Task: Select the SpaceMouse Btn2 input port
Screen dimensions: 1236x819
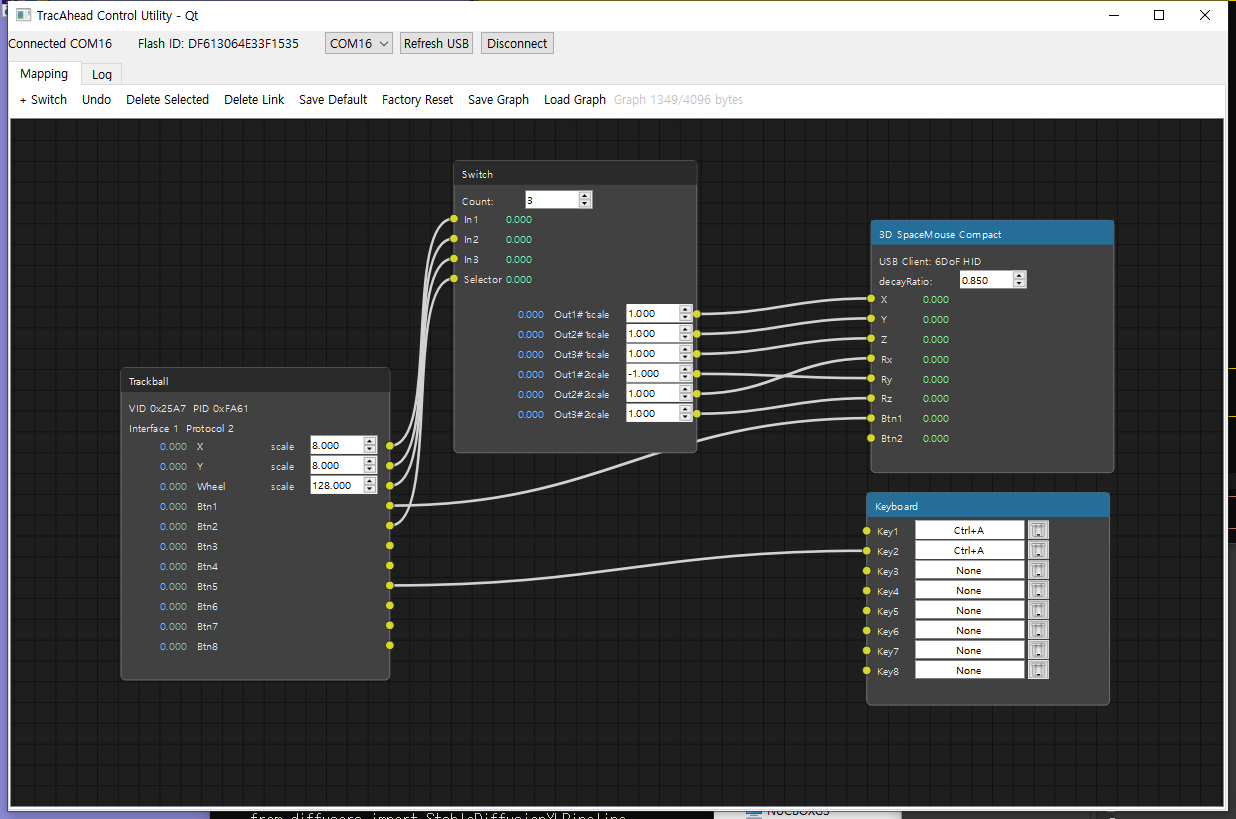Action: pos(871,438)
